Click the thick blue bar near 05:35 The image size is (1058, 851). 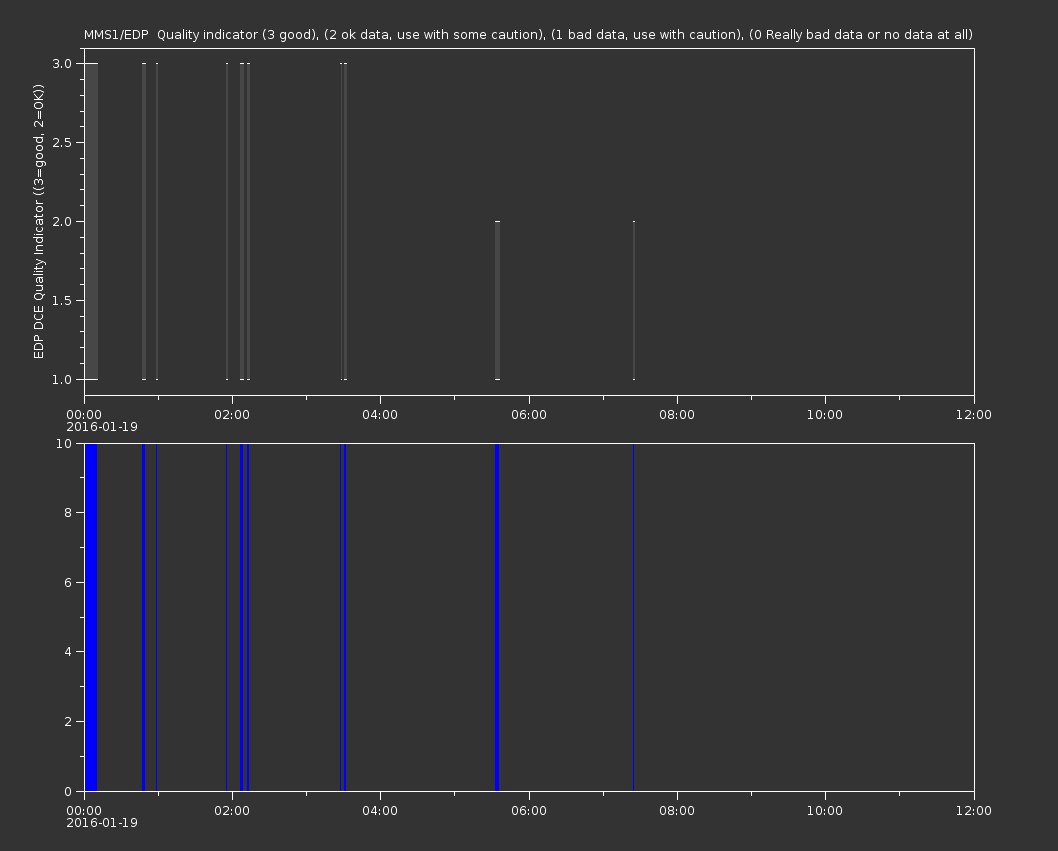(497, 617)
